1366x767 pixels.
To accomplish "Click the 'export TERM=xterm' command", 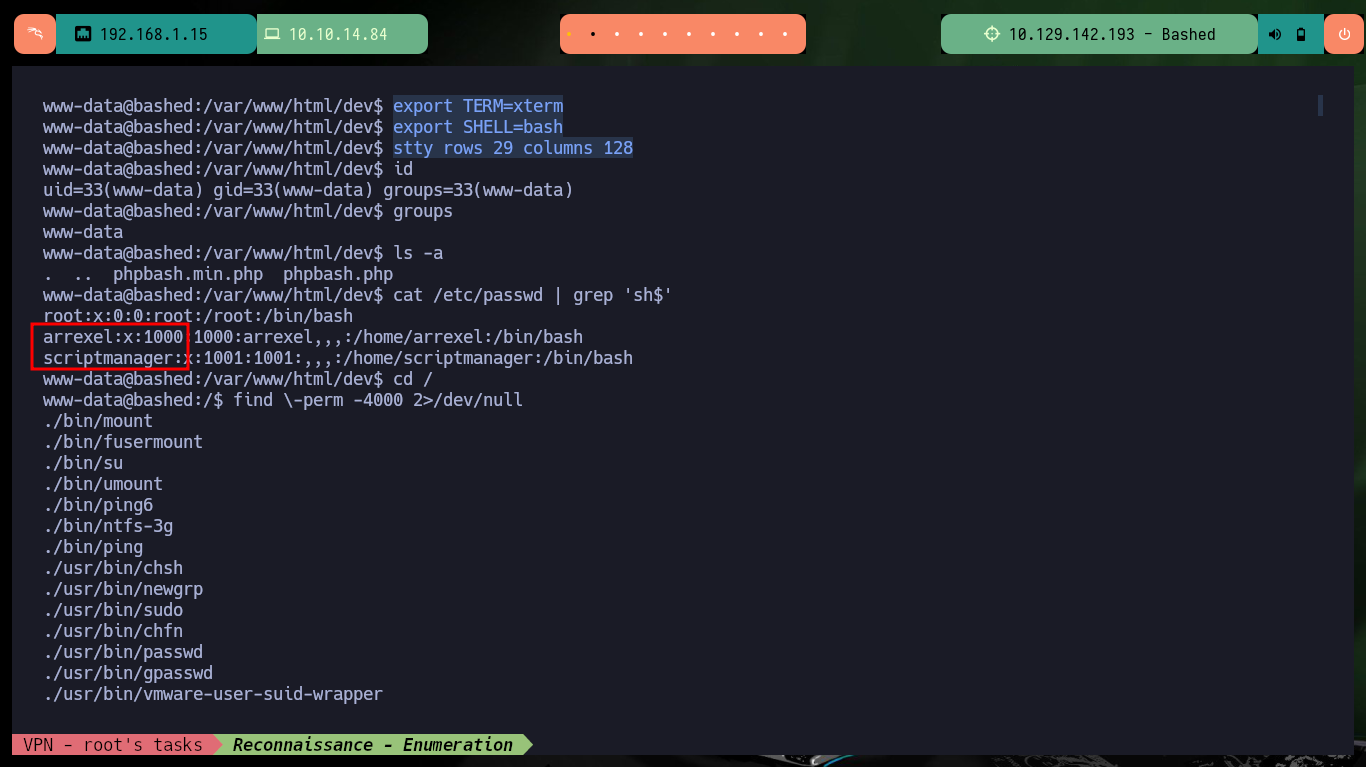I will click(x=478, y=106).
